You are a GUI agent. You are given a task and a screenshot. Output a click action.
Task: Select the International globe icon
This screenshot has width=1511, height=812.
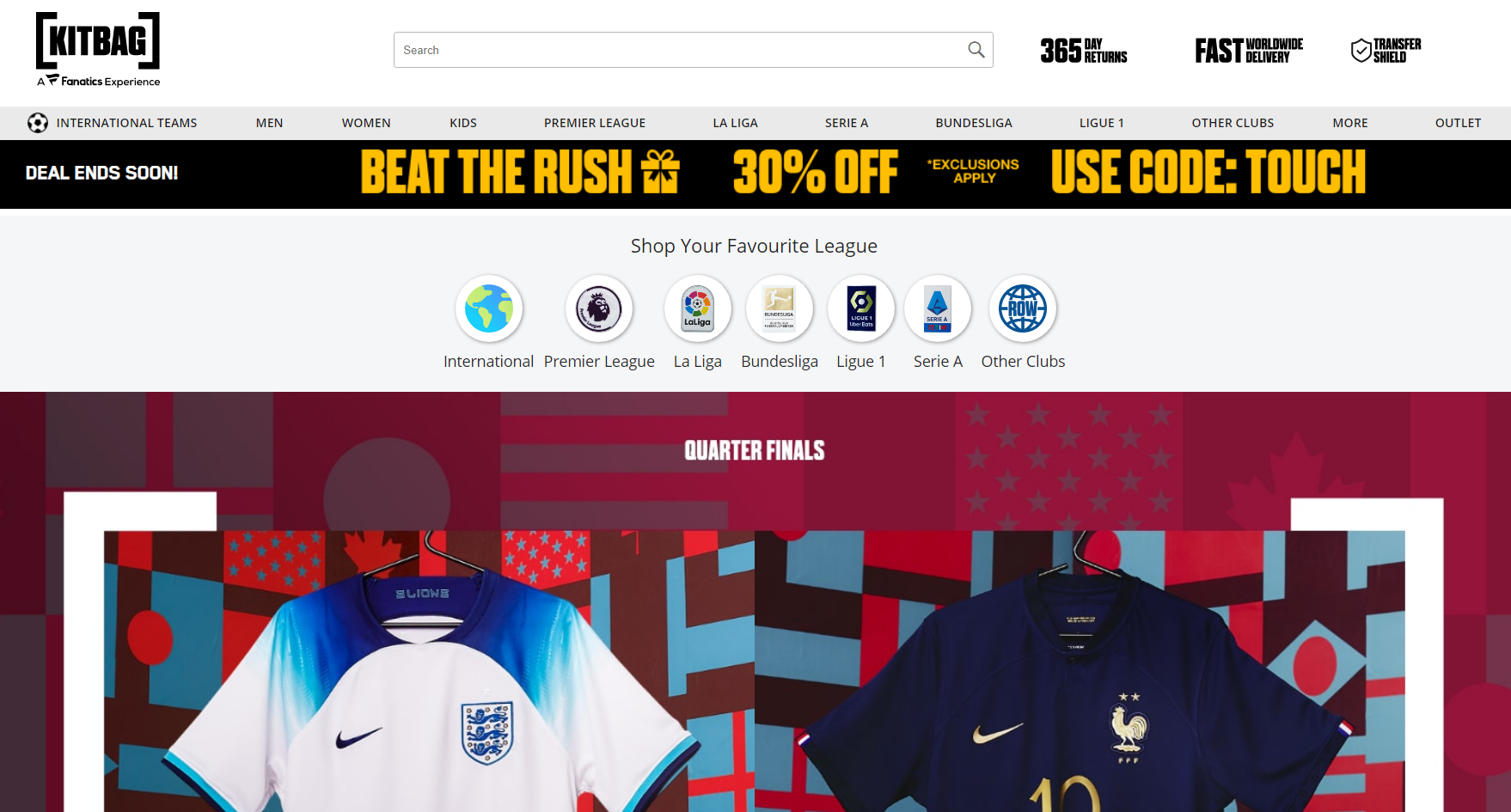pos(489,308)
